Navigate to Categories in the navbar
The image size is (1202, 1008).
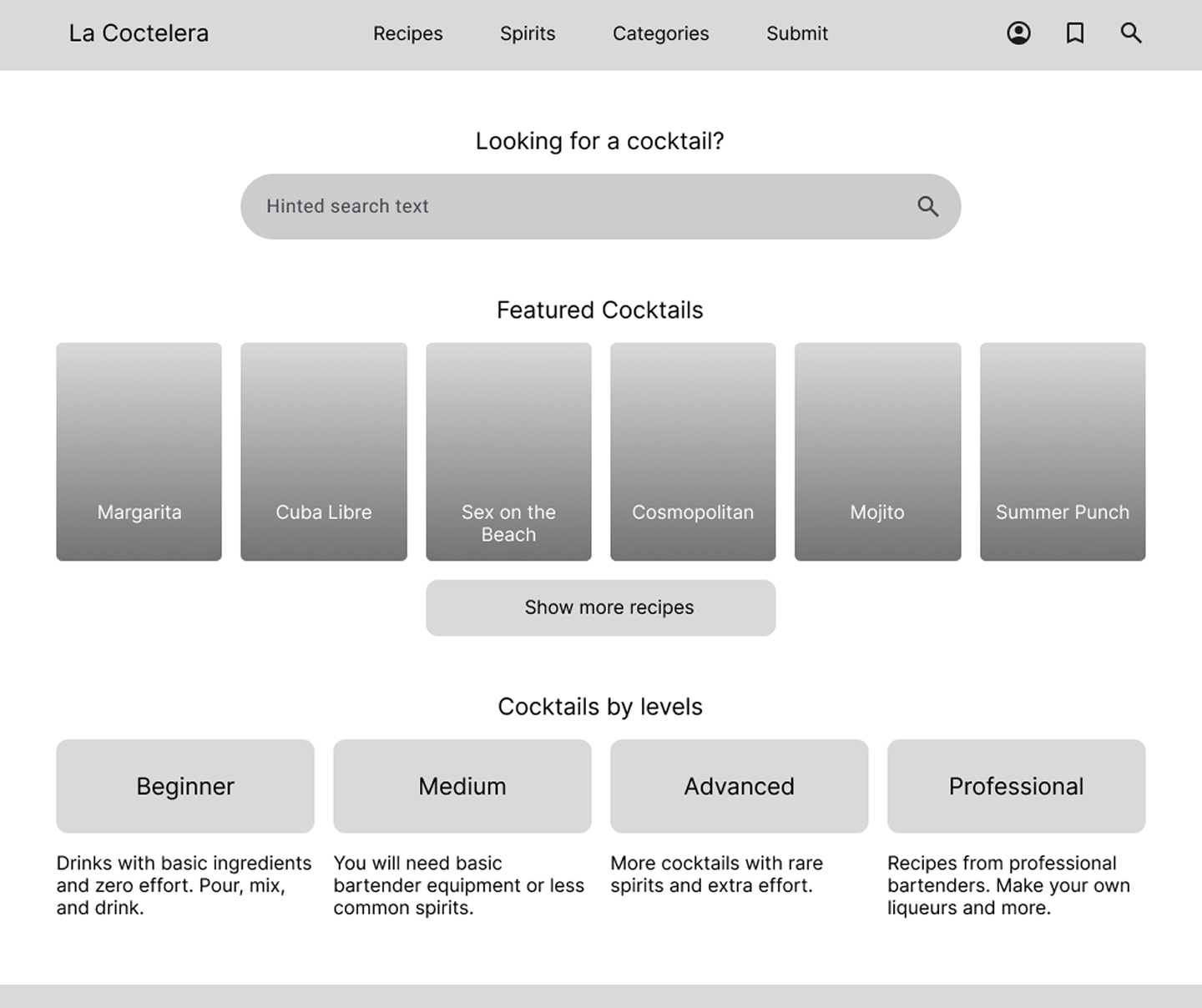pos(660,33)
